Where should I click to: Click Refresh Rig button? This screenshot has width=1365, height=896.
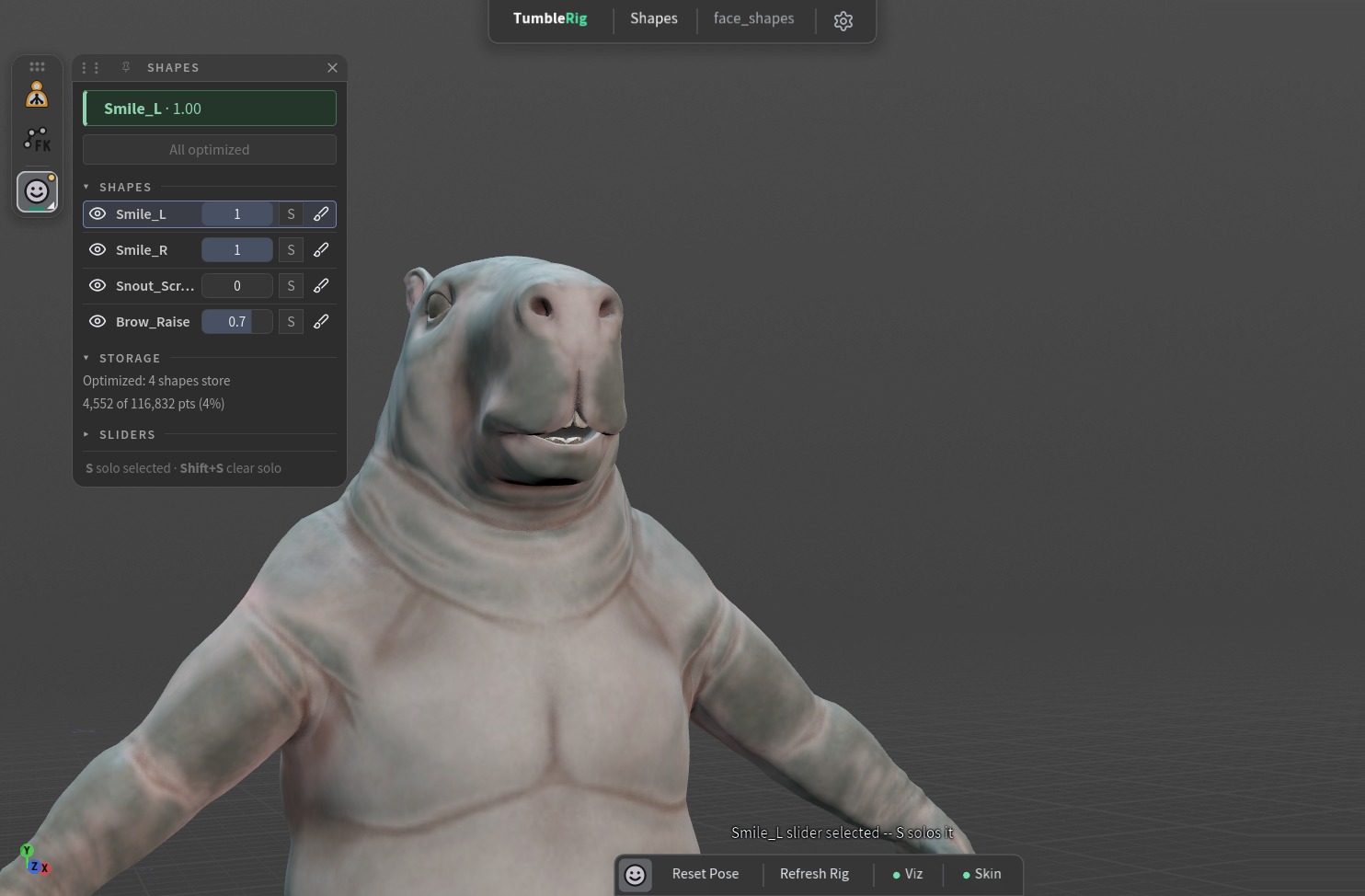(x=814, y=874)
